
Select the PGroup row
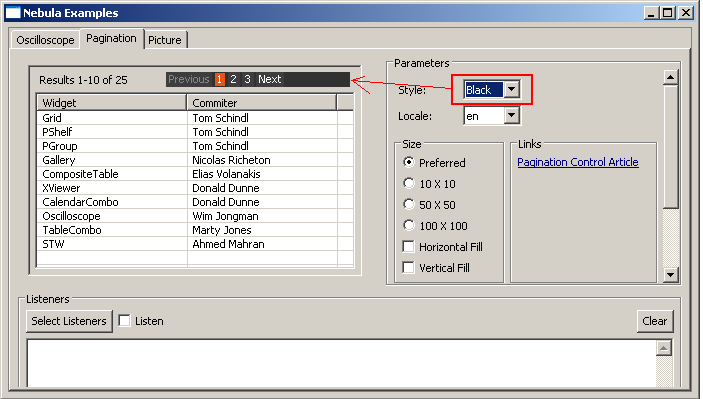pyautogui.click(x=195, y=146)
